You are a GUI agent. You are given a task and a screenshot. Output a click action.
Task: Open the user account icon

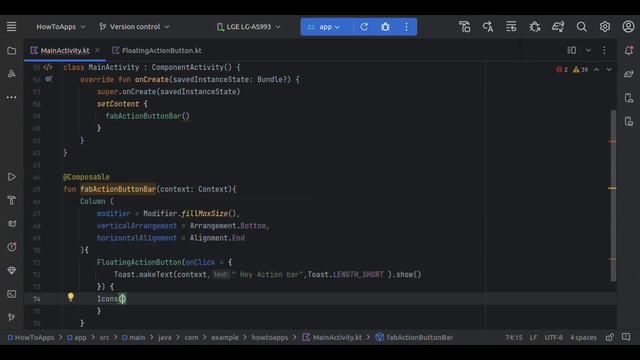pyautogui.click(x=628, y=27)
